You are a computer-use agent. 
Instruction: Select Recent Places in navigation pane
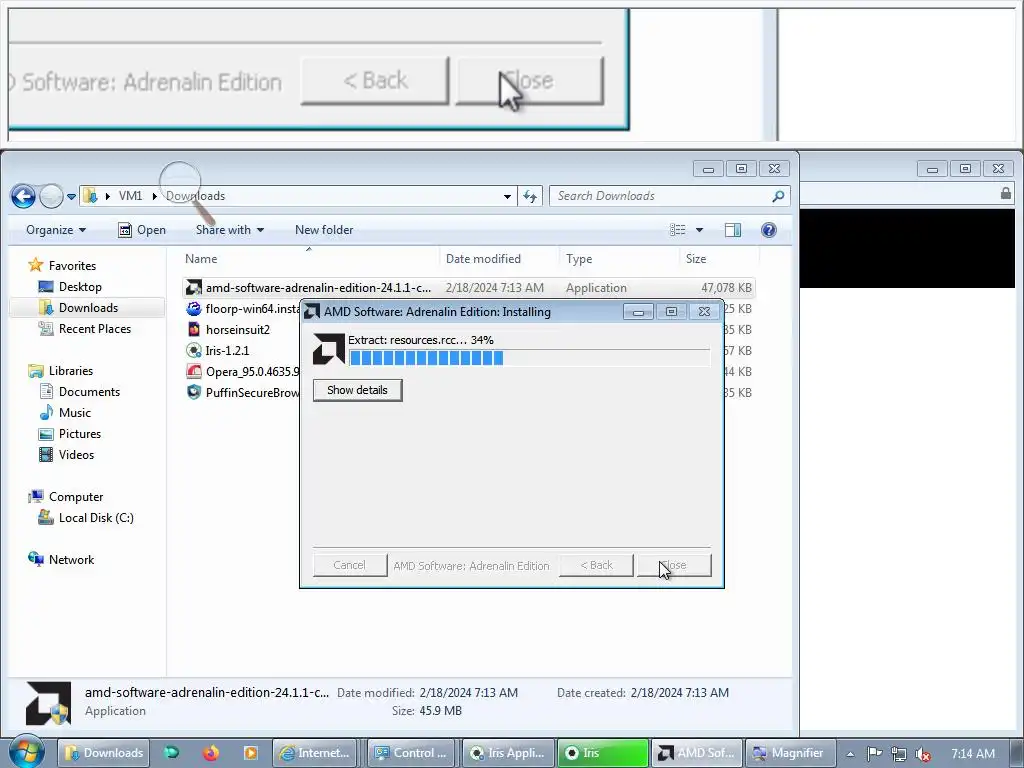pos(86,328)
